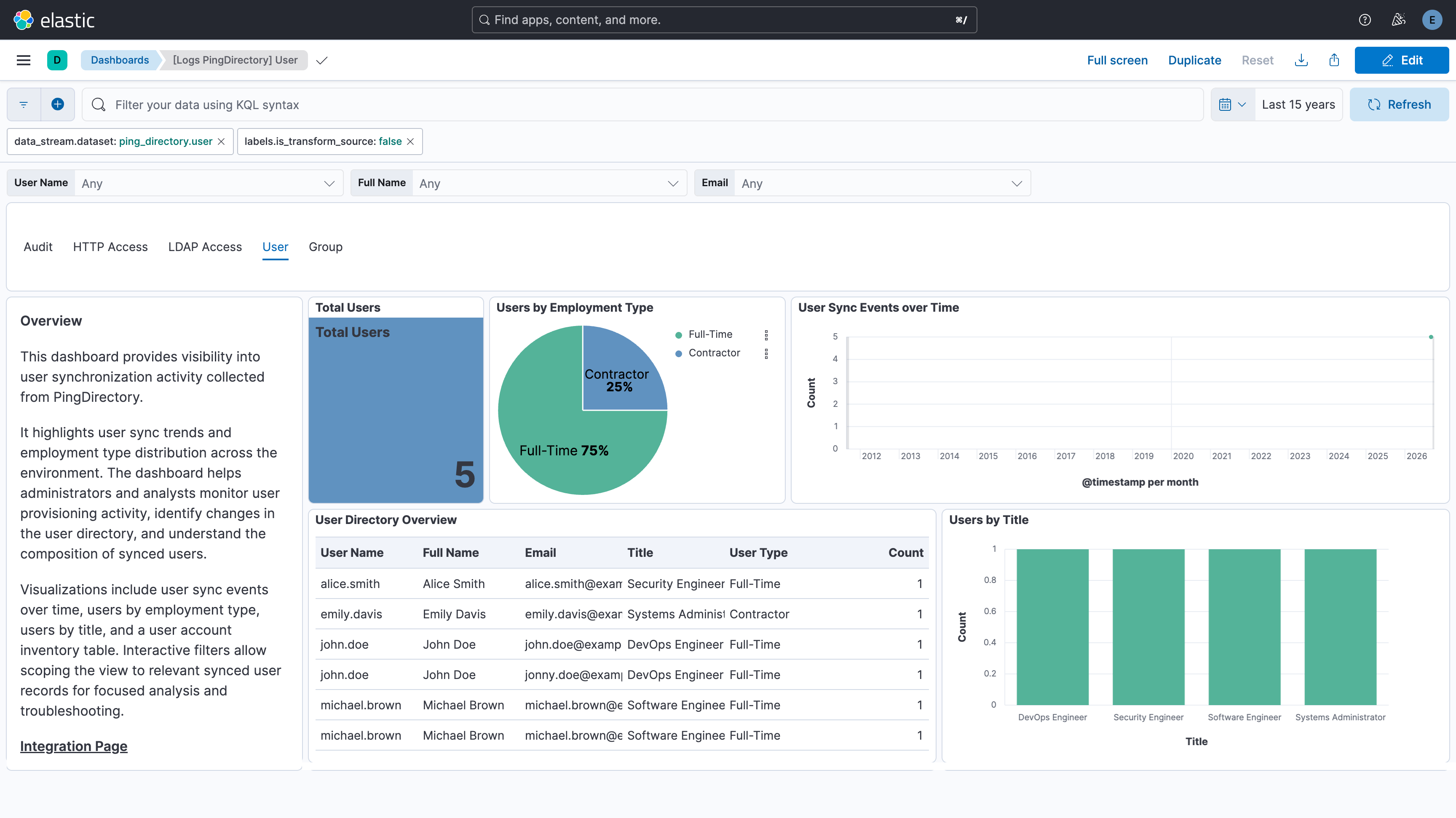Click the Total Users metric value 5
The height and width of the screenshot is (818, 1456).
(465, 474)
